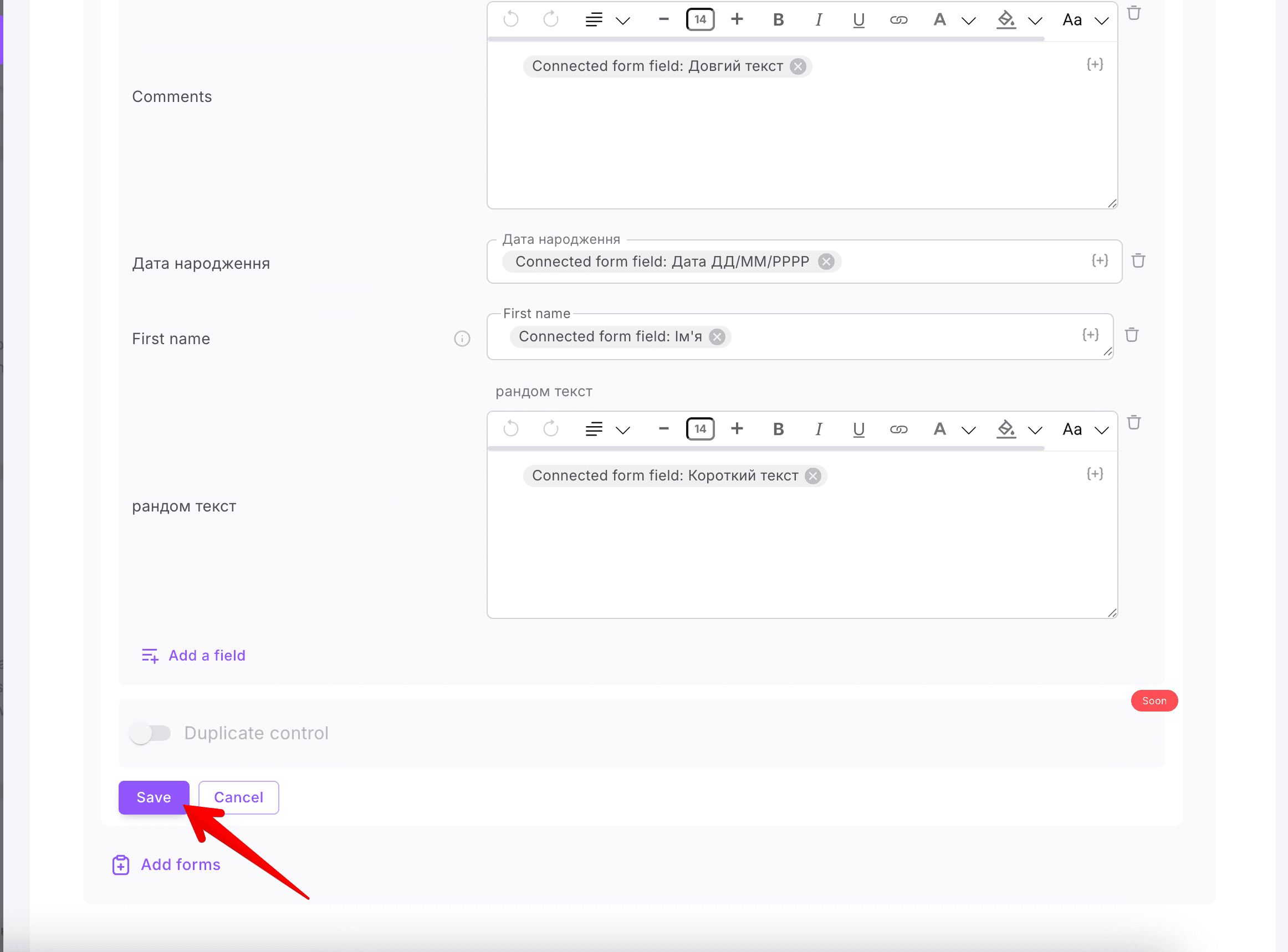Remove the Довгий текст connected field chip

798,66
